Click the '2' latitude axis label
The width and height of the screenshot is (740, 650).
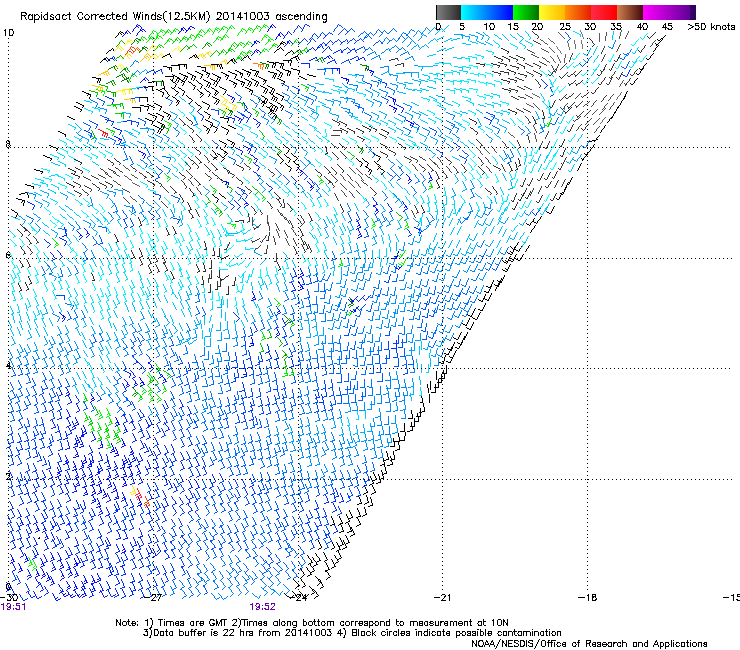click(x=8, y=476)
